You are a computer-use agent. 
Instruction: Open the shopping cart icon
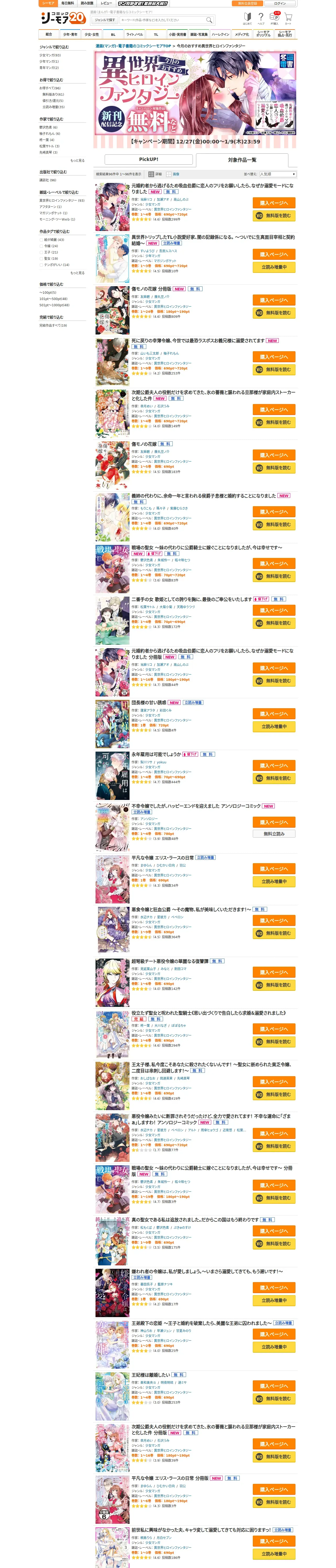[288, 18]
